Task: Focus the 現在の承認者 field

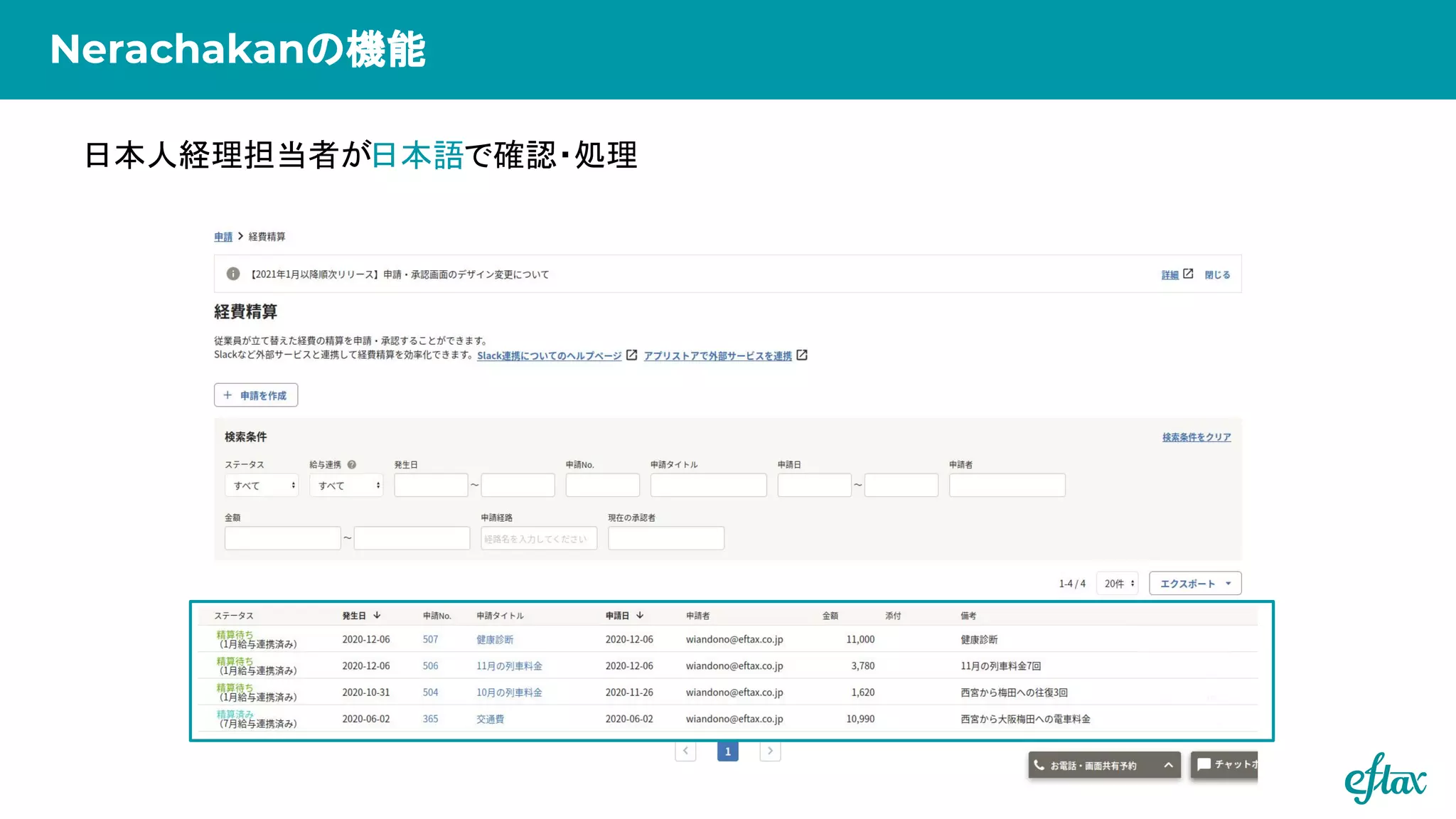Action: pyautogui.click(x=666, y=538)
